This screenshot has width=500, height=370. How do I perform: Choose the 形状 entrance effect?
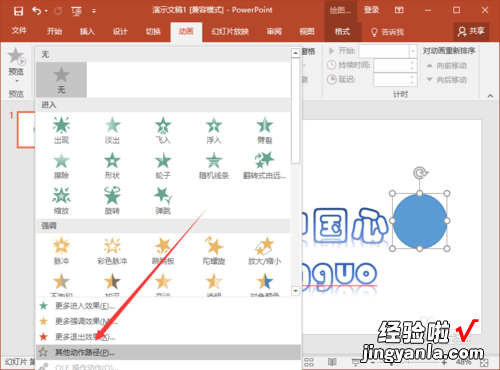(112, 166)
